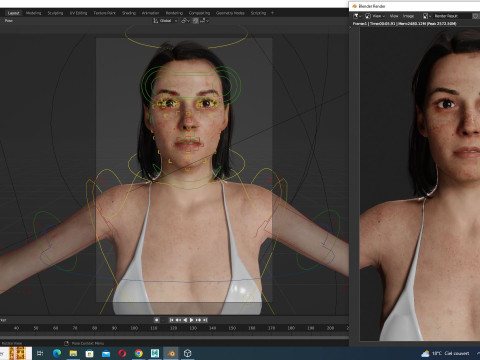
Task: Jump to the end frame
Action: pyautogui.click(x=205, y=320)
